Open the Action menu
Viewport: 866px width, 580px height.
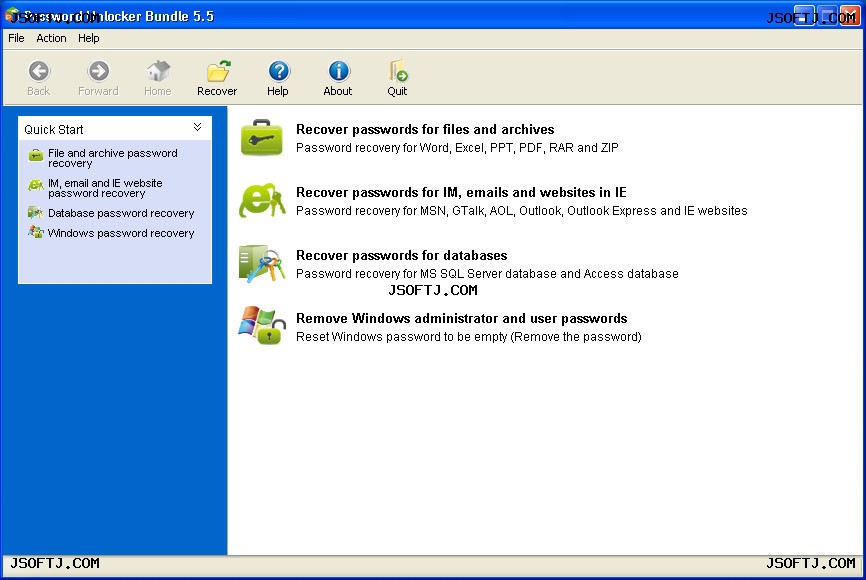point(51,38)
